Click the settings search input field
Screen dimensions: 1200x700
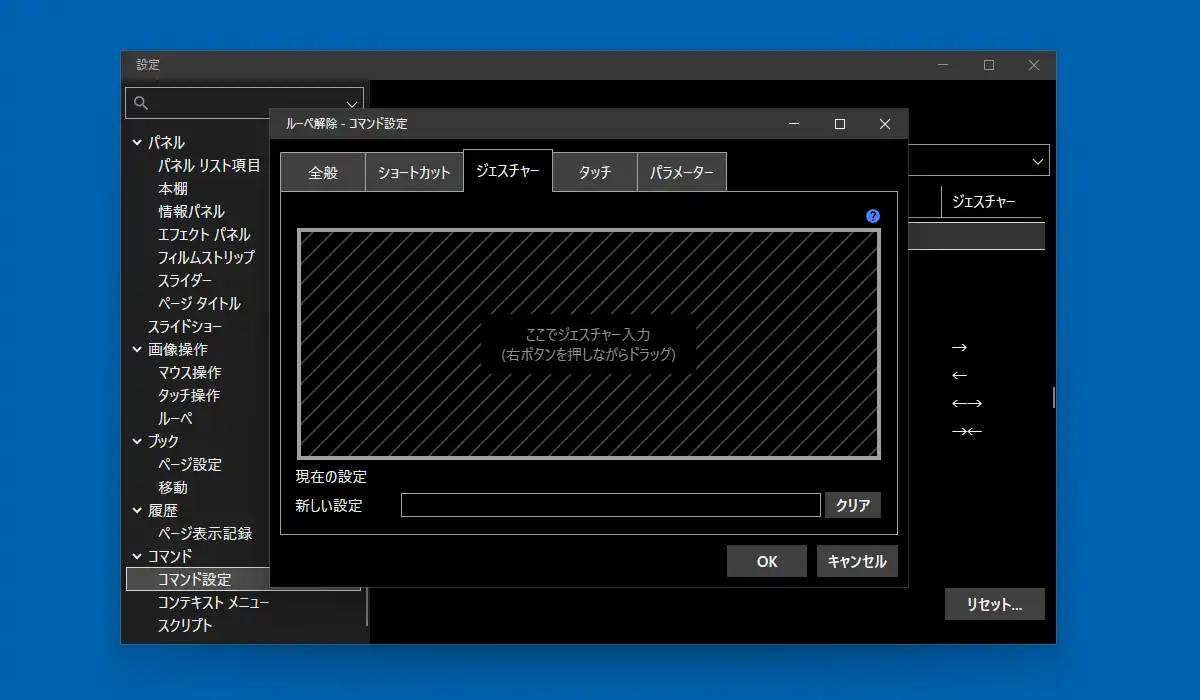pos(245,103)
